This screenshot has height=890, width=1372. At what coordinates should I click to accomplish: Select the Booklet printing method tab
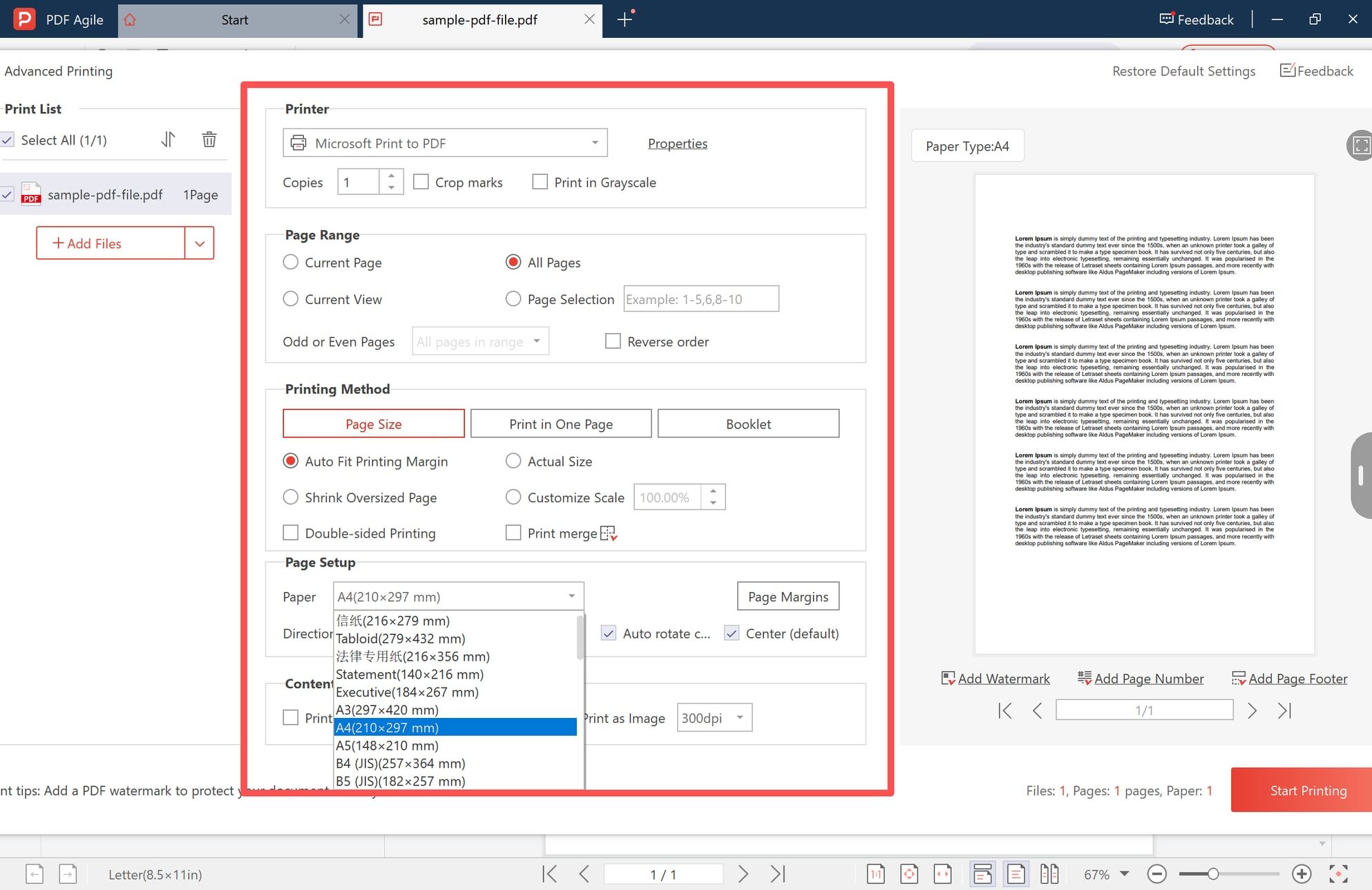(748, 424)
